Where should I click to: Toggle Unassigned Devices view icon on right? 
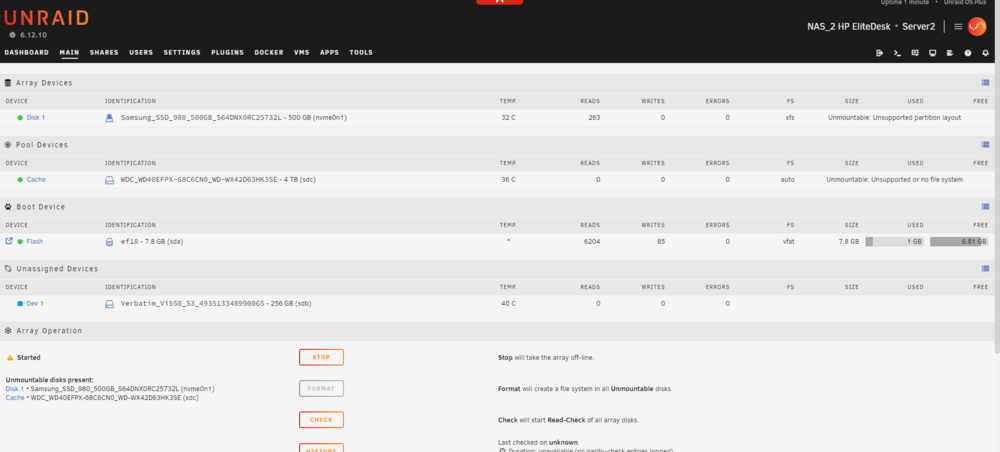[x=985, y=268]
